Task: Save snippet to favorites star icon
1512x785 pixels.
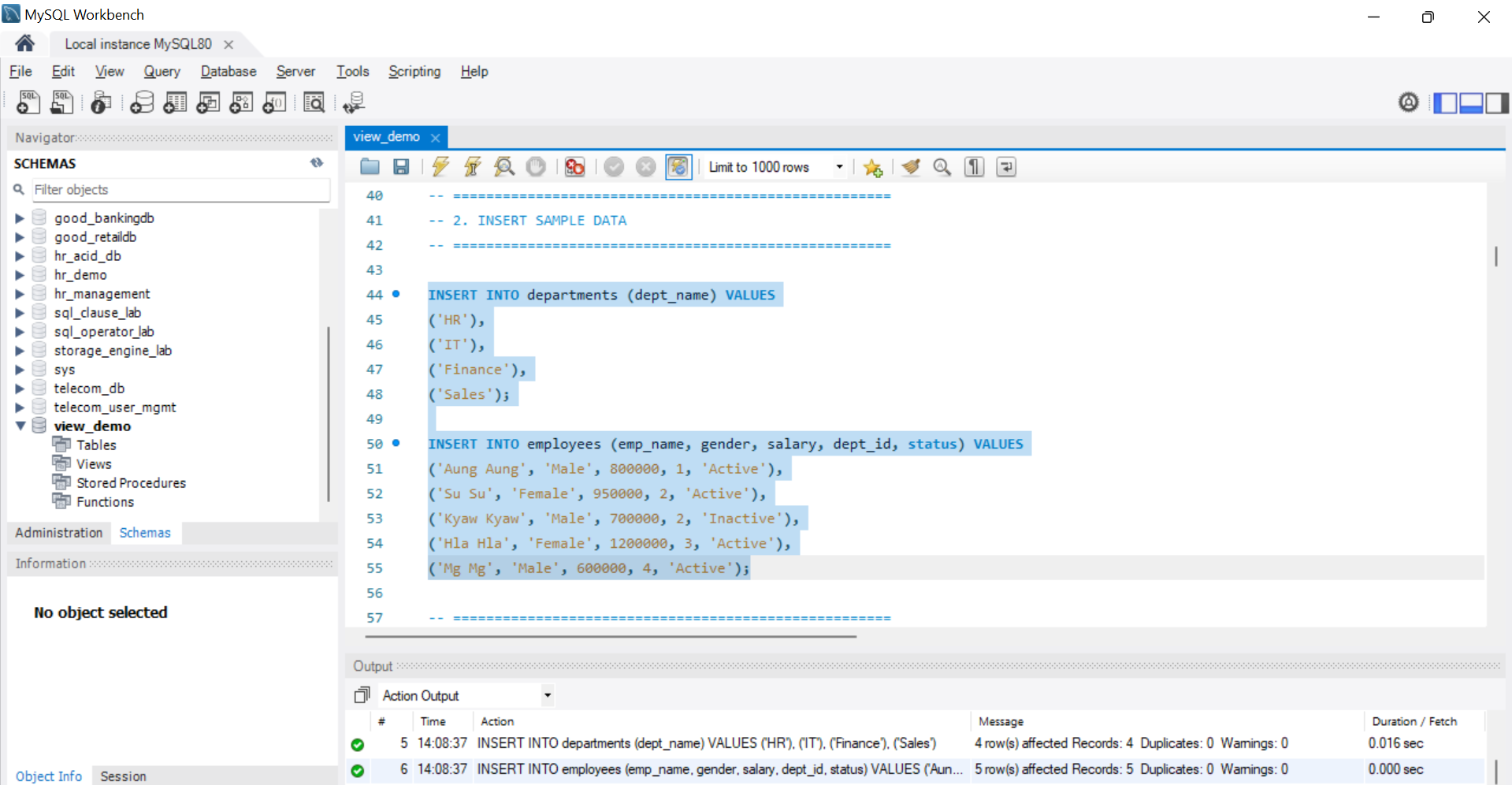Action: 872,167
